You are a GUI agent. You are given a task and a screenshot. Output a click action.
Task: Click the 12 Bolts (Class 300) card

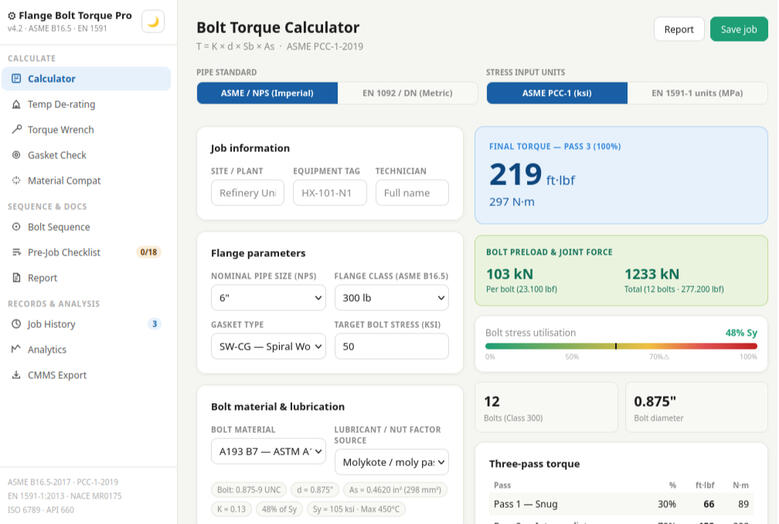[x=546, y=407]
